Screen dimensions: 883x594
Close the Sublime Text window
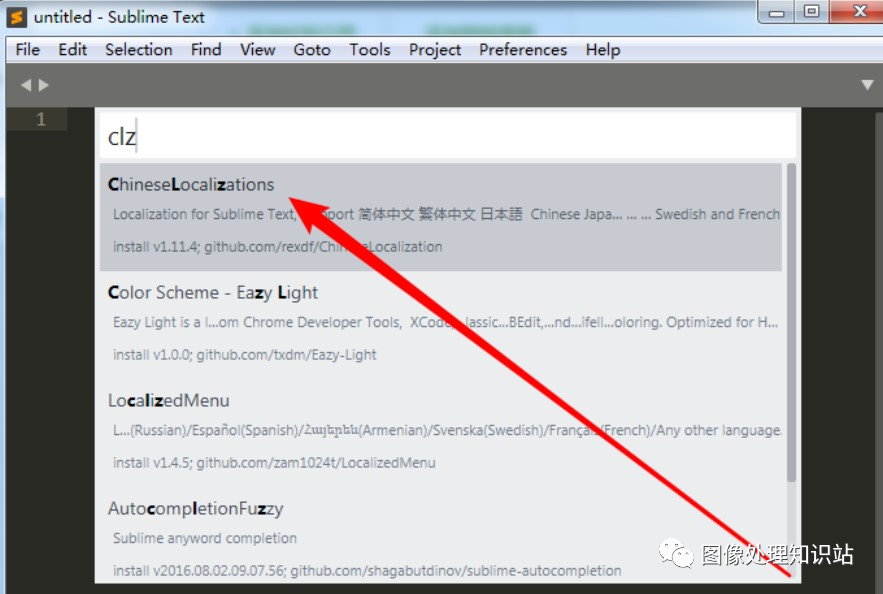tap(858, 11)
